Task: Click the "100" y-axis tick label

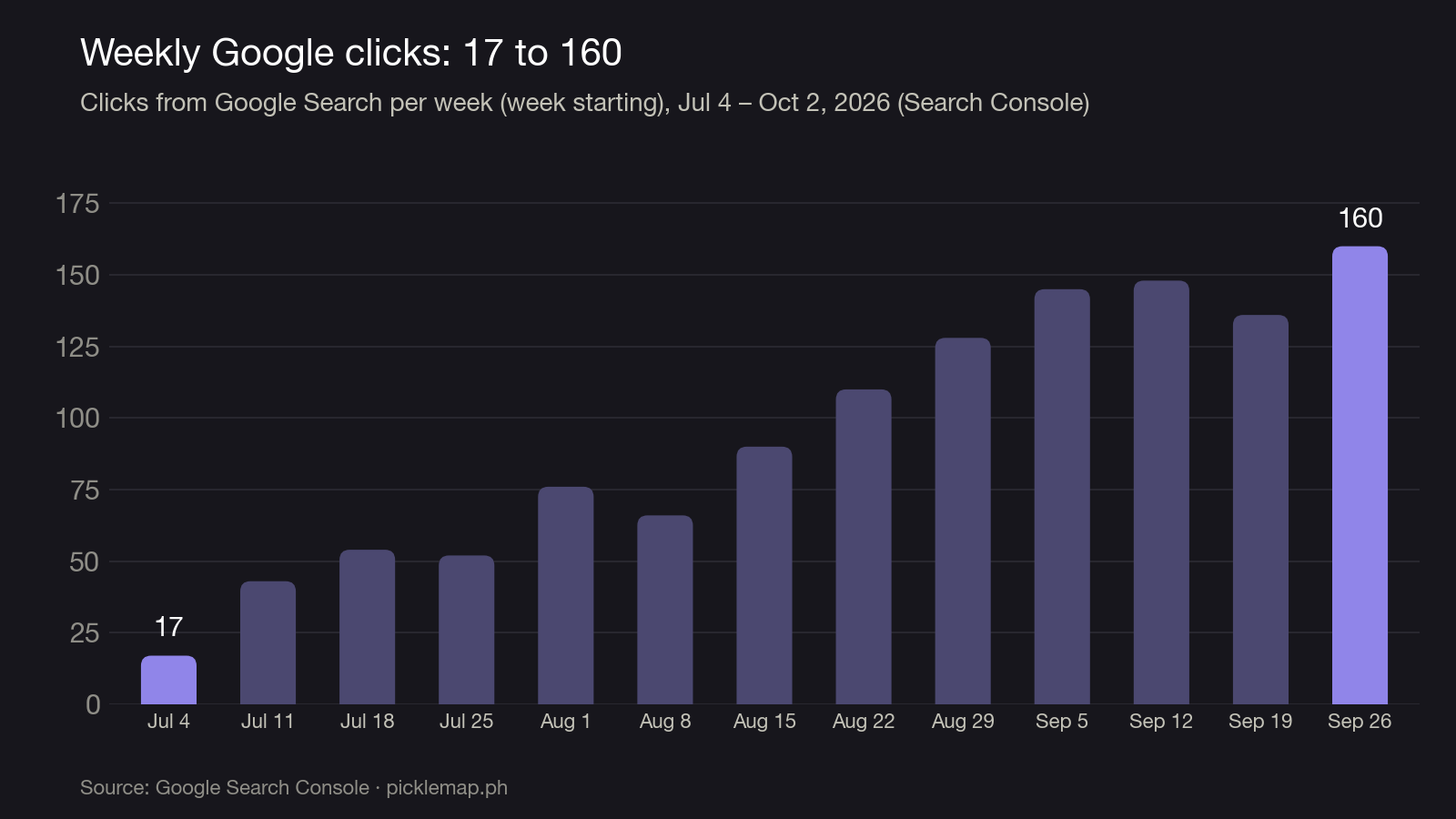Action: point(77,419)
